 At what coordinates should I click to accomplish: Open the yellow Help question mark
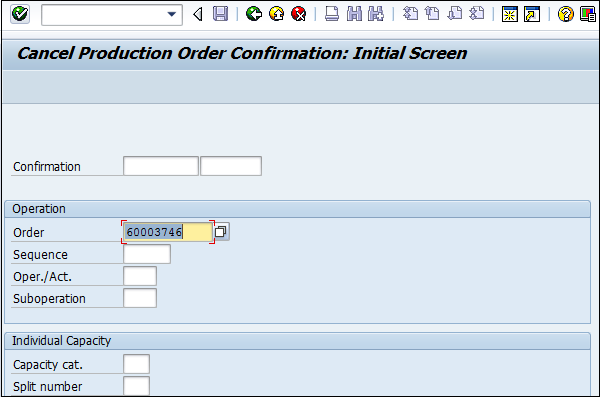(x=566, y=14)
